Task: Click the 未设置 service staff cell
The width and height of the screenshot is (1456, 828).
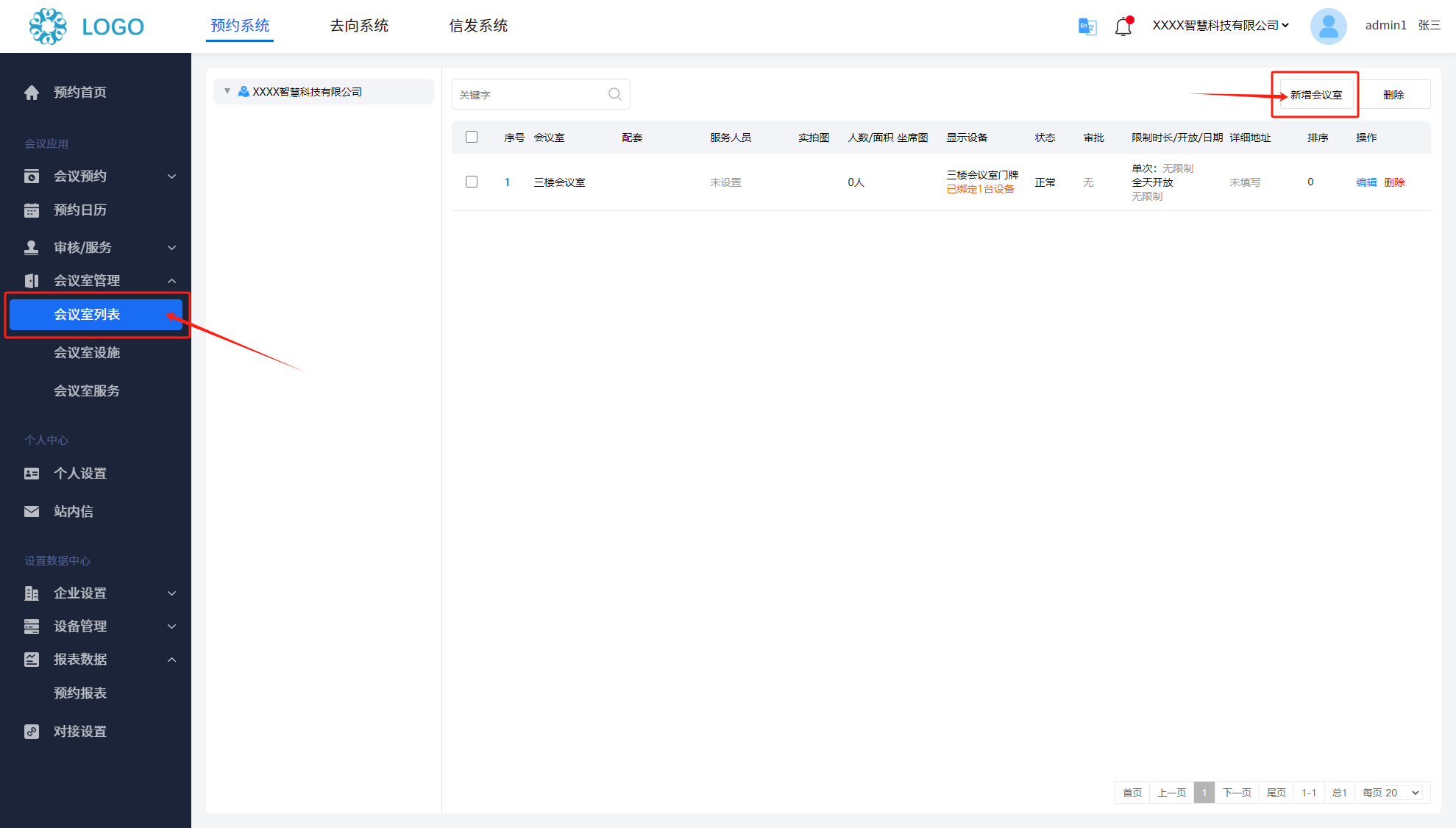Action: (x=725, y=182)
